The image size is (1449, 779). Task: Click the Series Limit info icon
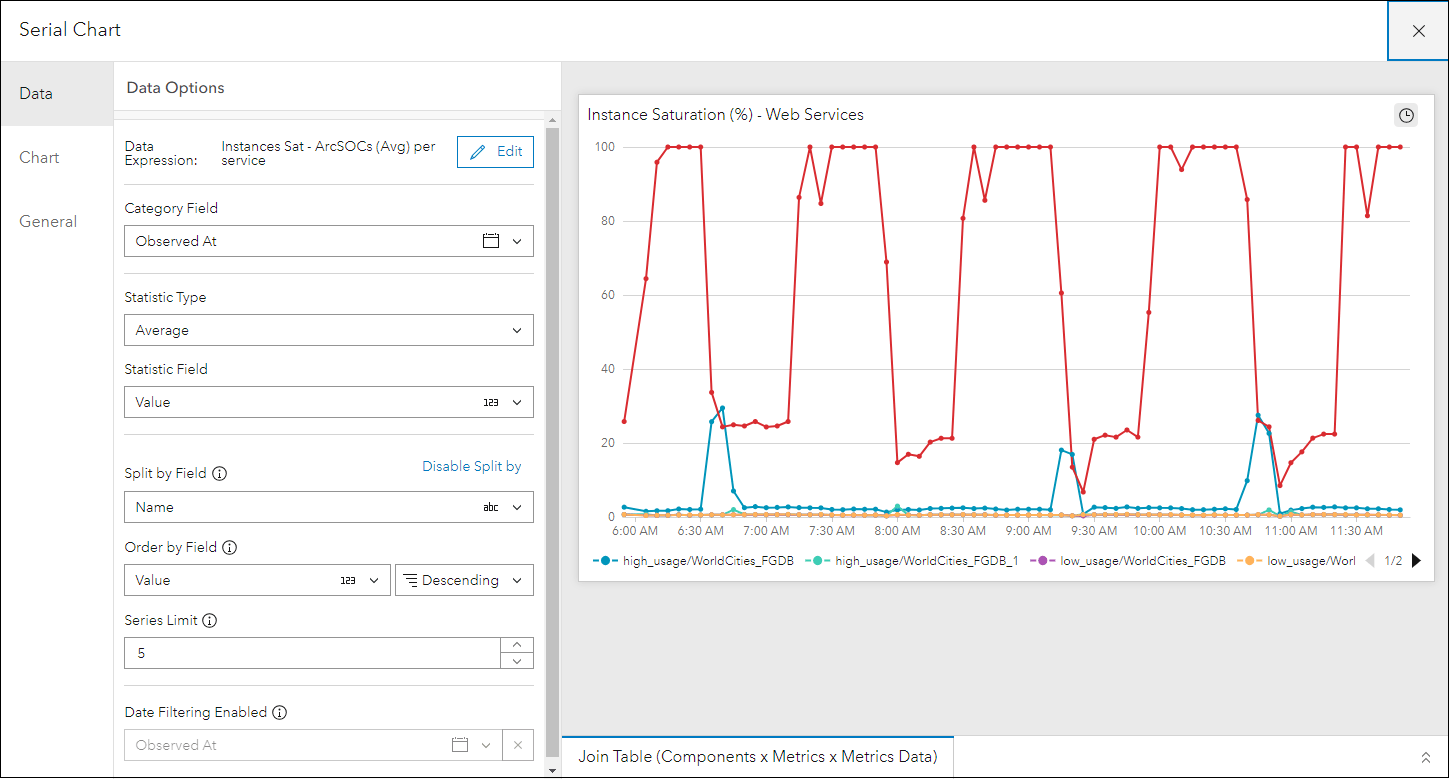209,621
